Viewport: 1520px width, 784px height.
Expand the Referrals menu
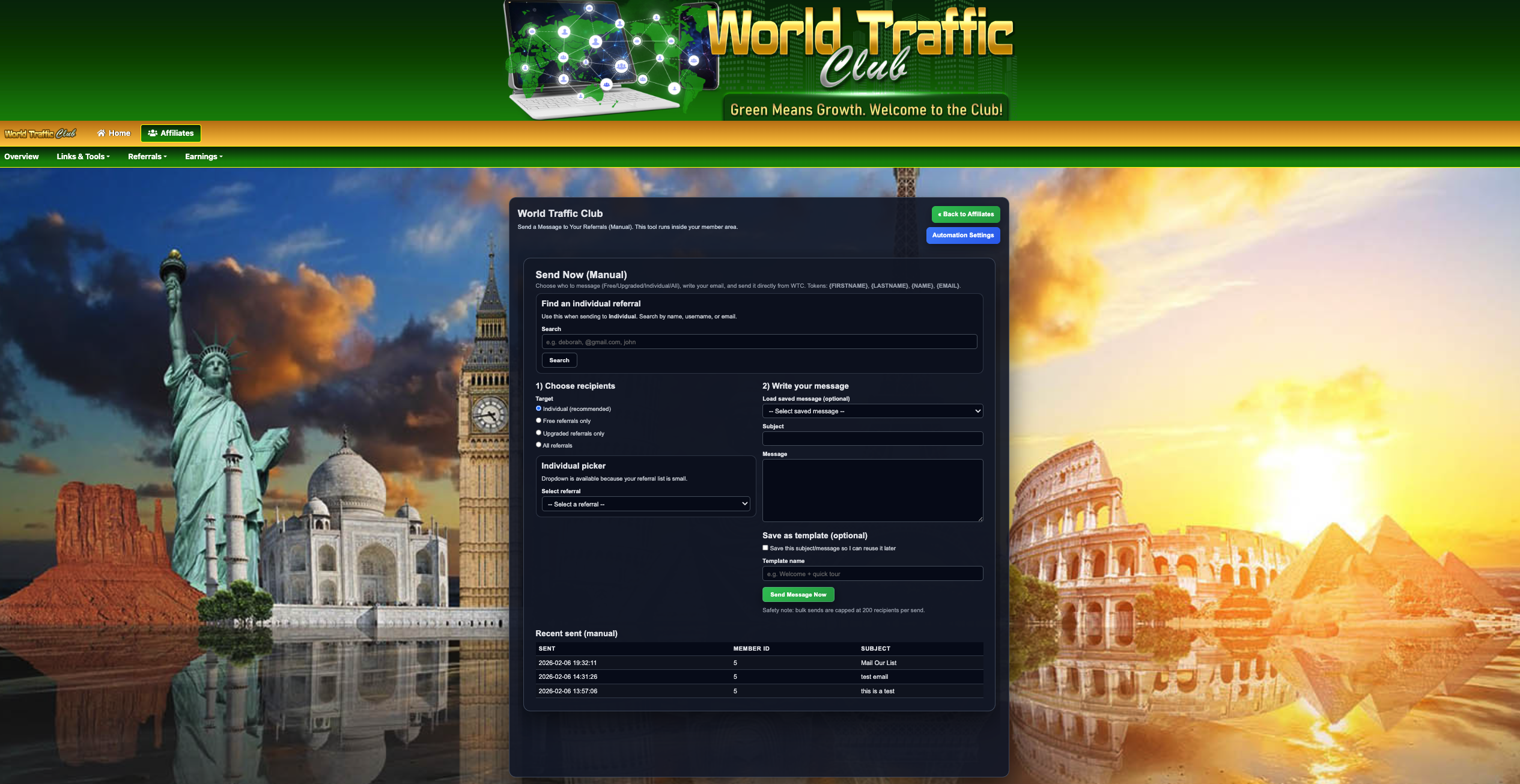(147, 157)
